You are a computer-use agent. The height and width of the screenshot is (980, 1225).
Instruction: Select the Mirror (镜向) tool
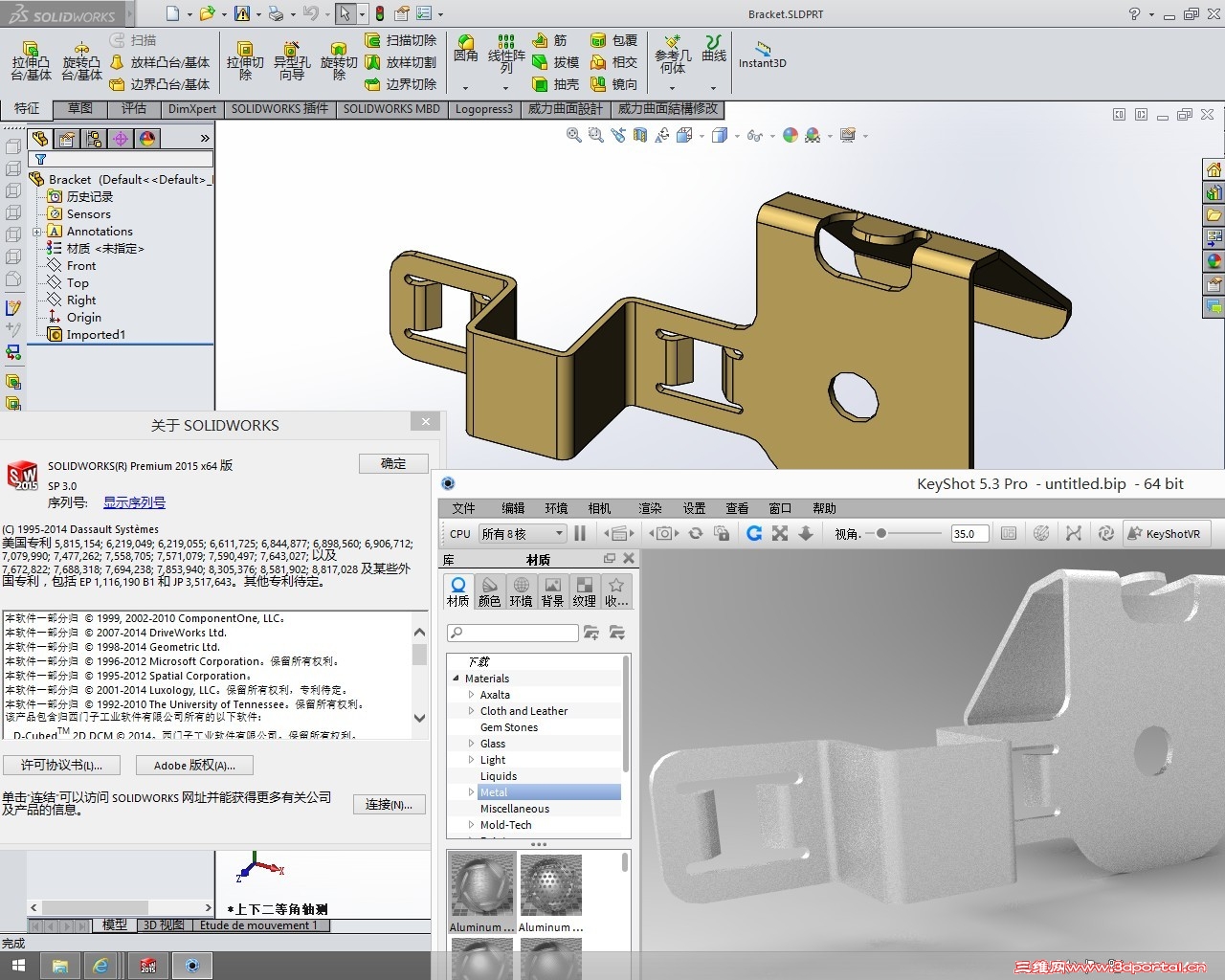(x=613, y=84)
